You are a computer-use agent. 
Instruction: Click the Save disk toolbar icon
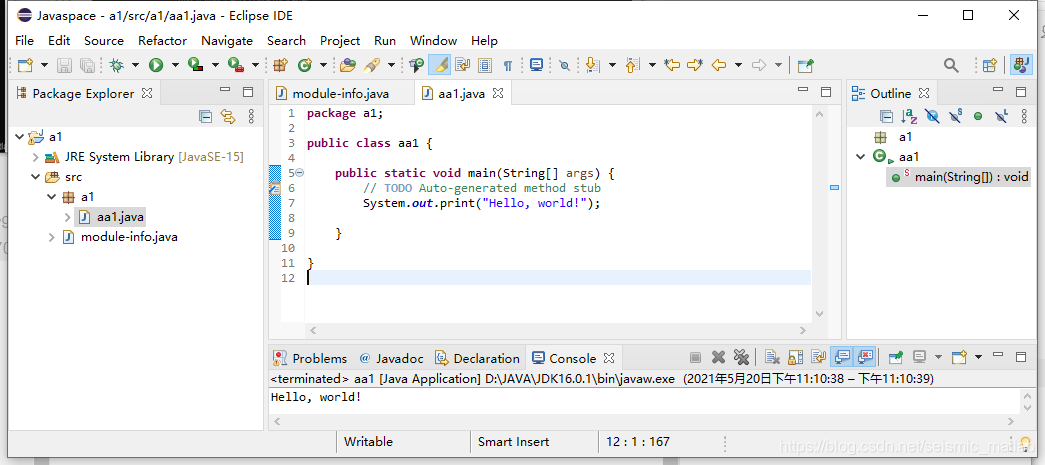[64, 65]
